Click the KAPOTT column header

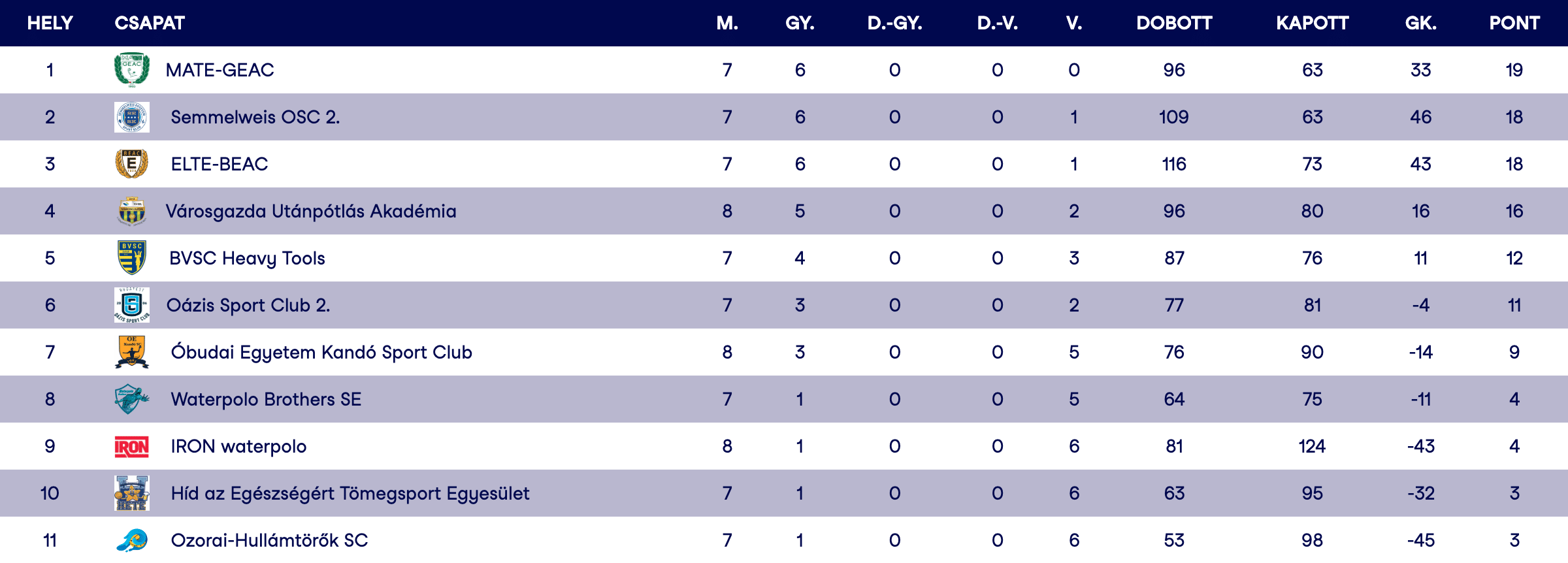coord(1312,24)
